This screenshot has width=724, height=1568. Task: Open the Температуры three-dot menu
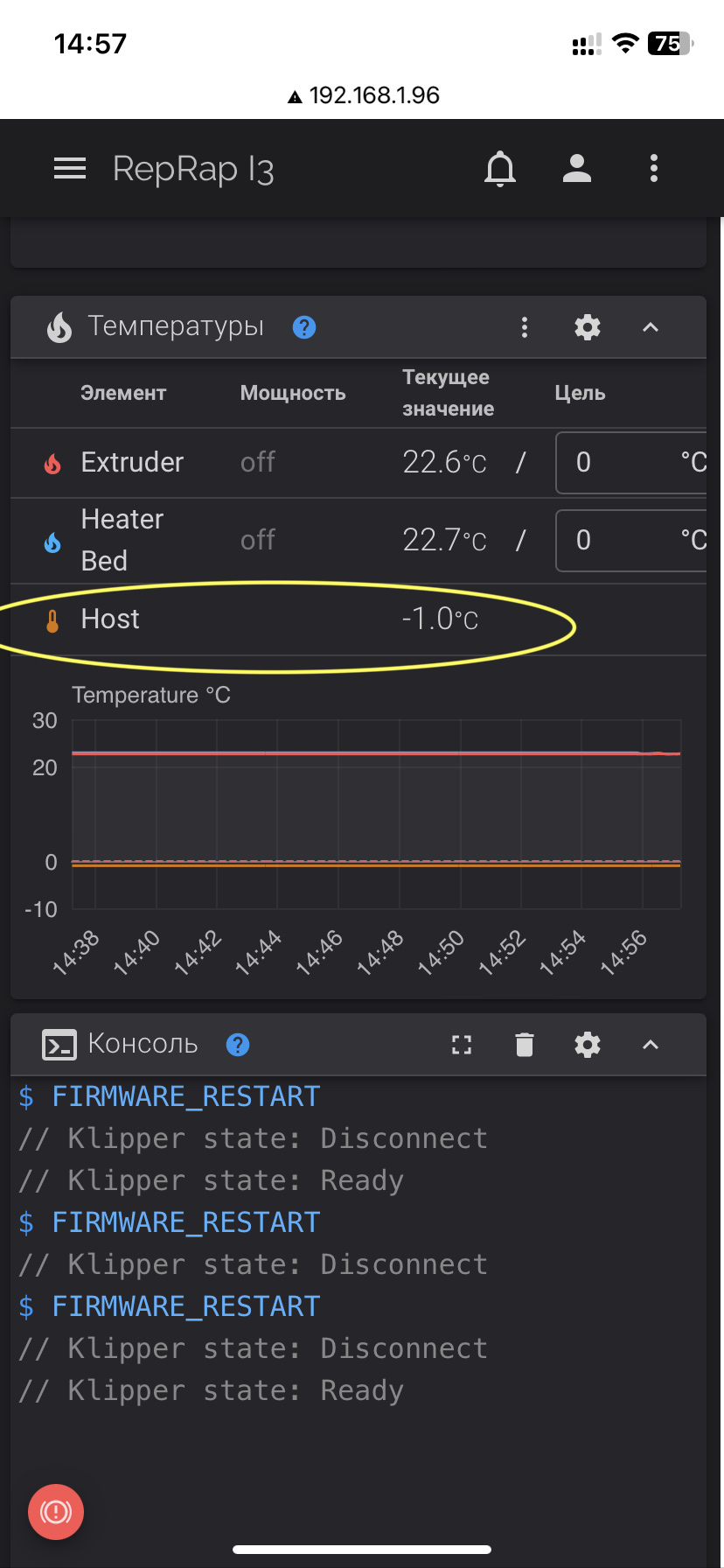click(x=525, y=326)
